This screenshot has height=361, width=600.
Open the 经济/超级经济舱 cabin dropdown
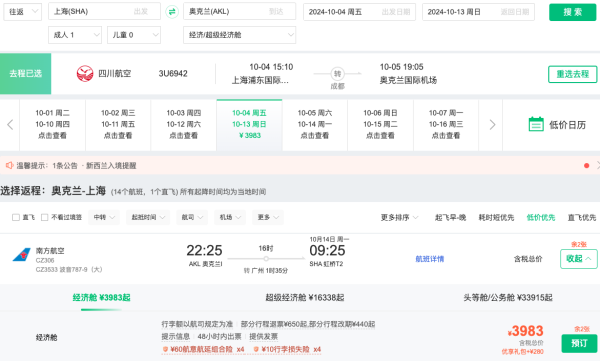coord(240,35)
